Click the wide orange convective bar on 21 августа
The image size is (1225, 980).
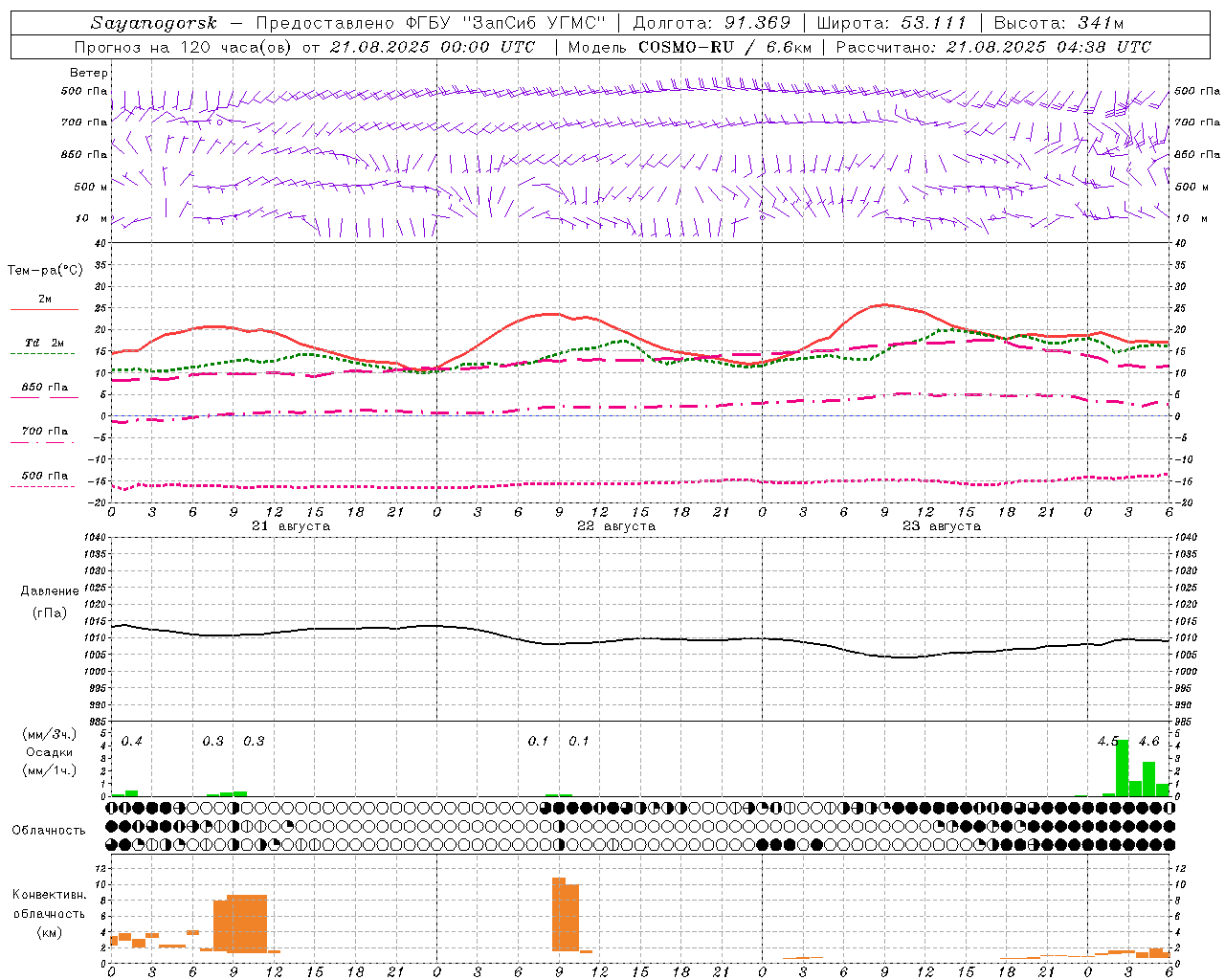click(247, 923)
